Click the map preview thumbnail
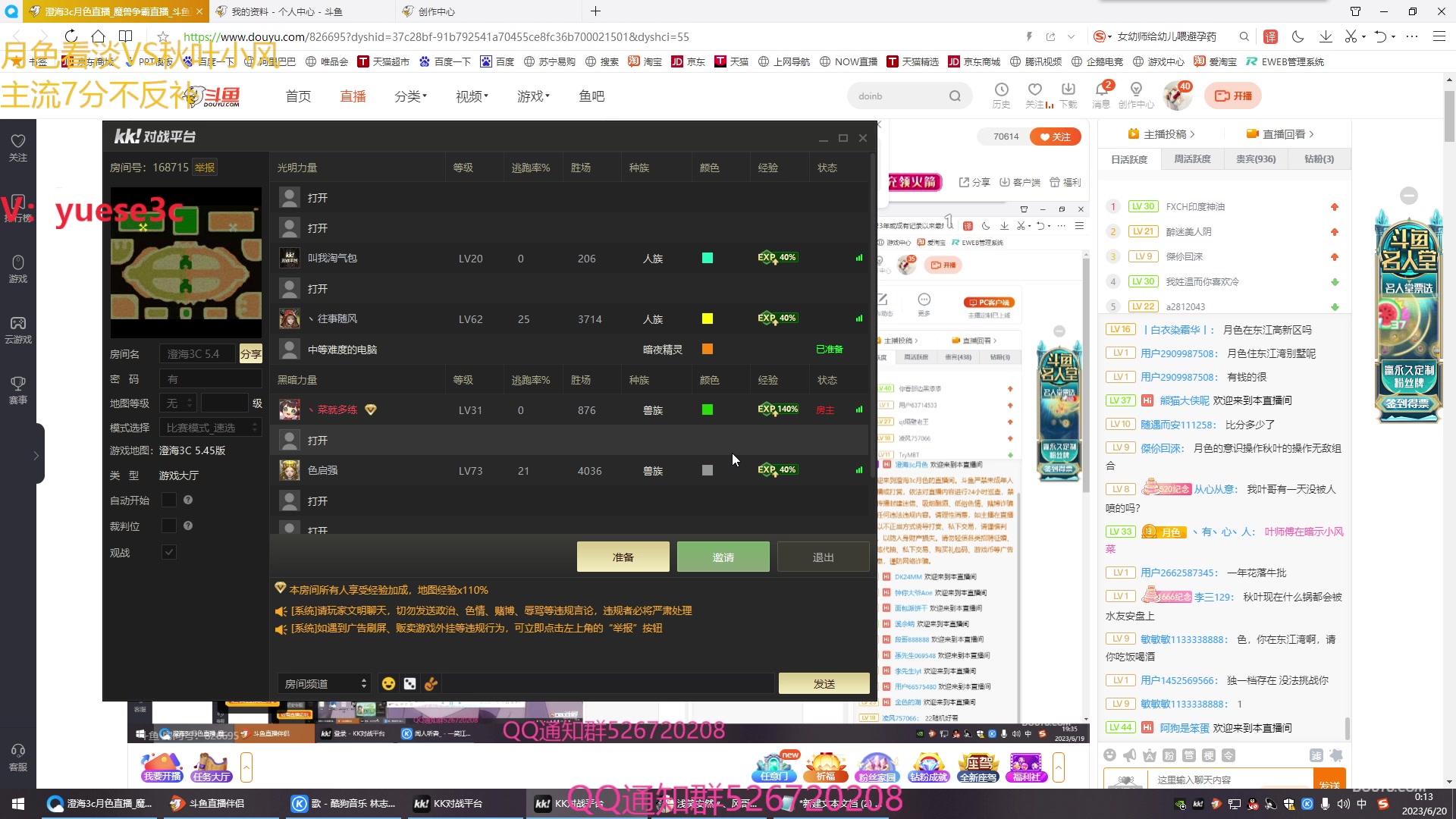The height and width of the screenshot is (819, 1456). (x=186, y=262)
